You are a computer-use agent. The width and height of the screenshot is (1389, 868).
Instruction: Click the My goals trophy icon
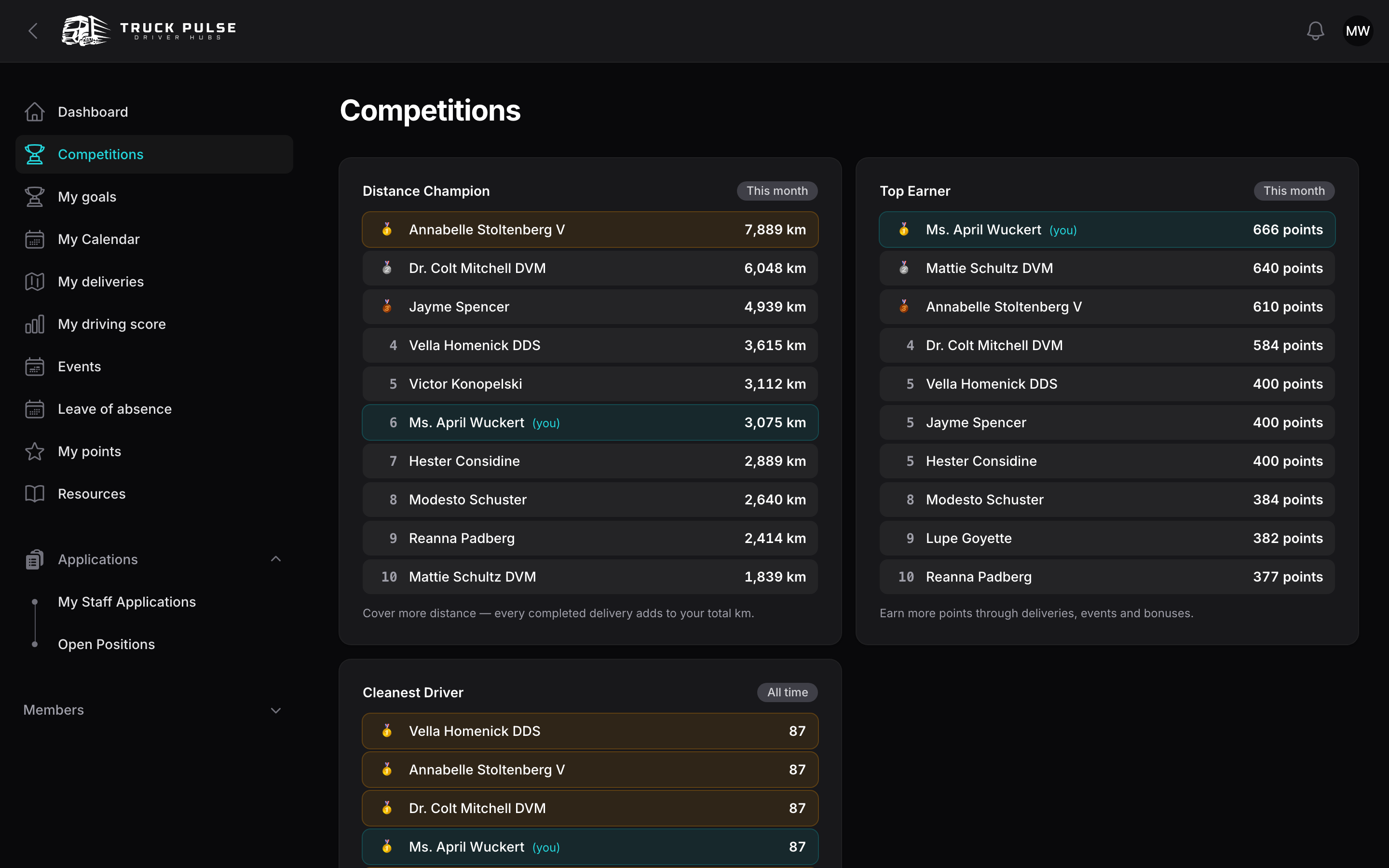(x=34, y=197)
